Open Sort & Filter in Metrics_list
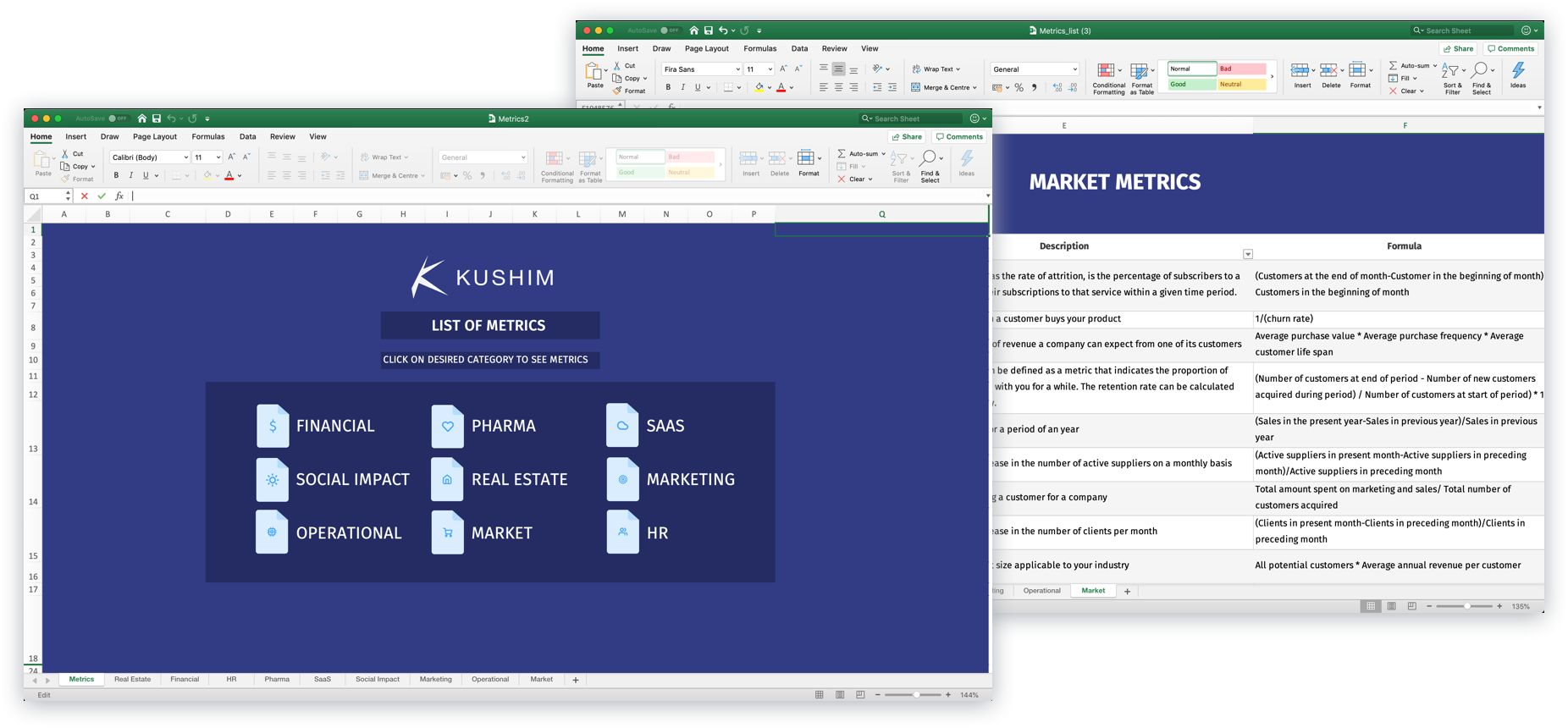This screenshot has width=1568, height=728. click(x=1452, y=78)
